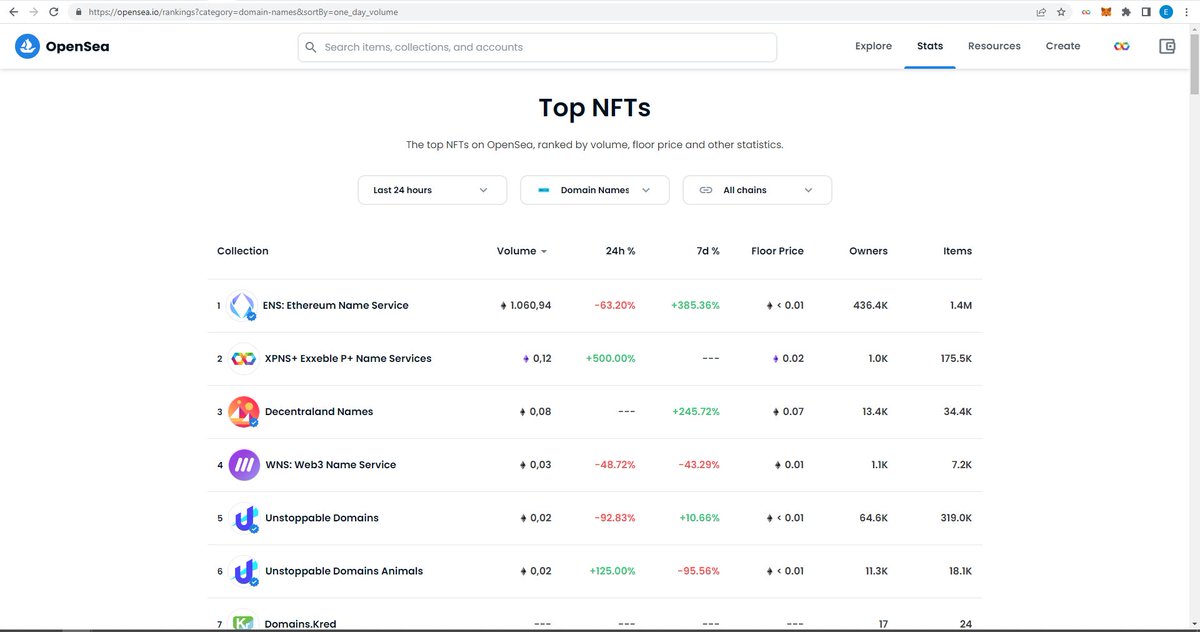This screenshot has height=632, width=1200.
Task: Click the +500.00% value in XPNS+ row
Action: pos(611,358)
